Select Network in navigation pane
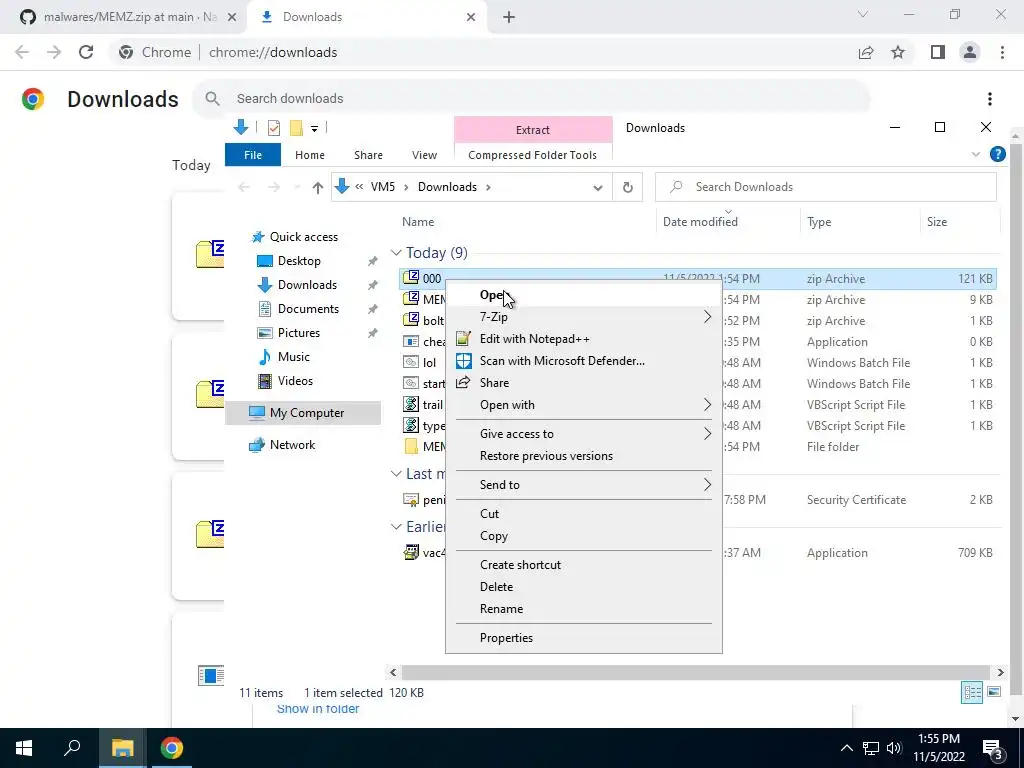The image size is (1024, 768). click(292, 445)
